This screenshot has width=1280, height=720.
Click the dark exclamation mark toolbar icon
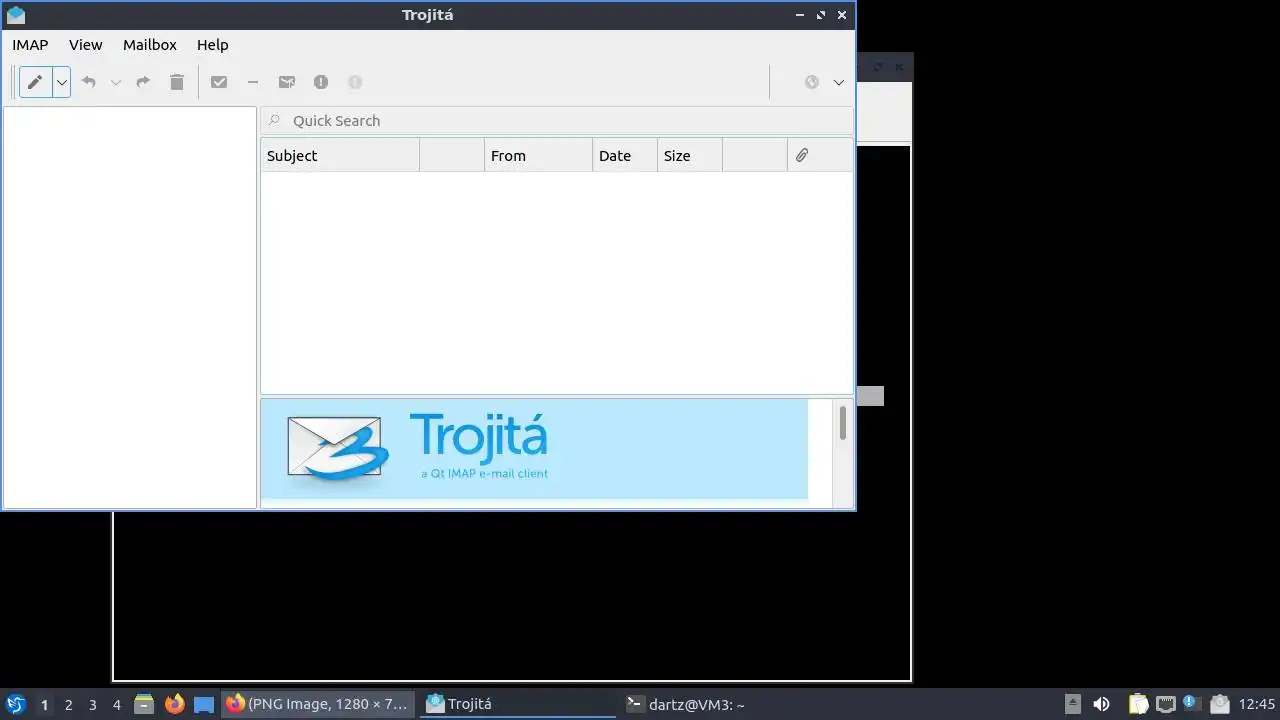pyautogui.click(x=321, y=82)
